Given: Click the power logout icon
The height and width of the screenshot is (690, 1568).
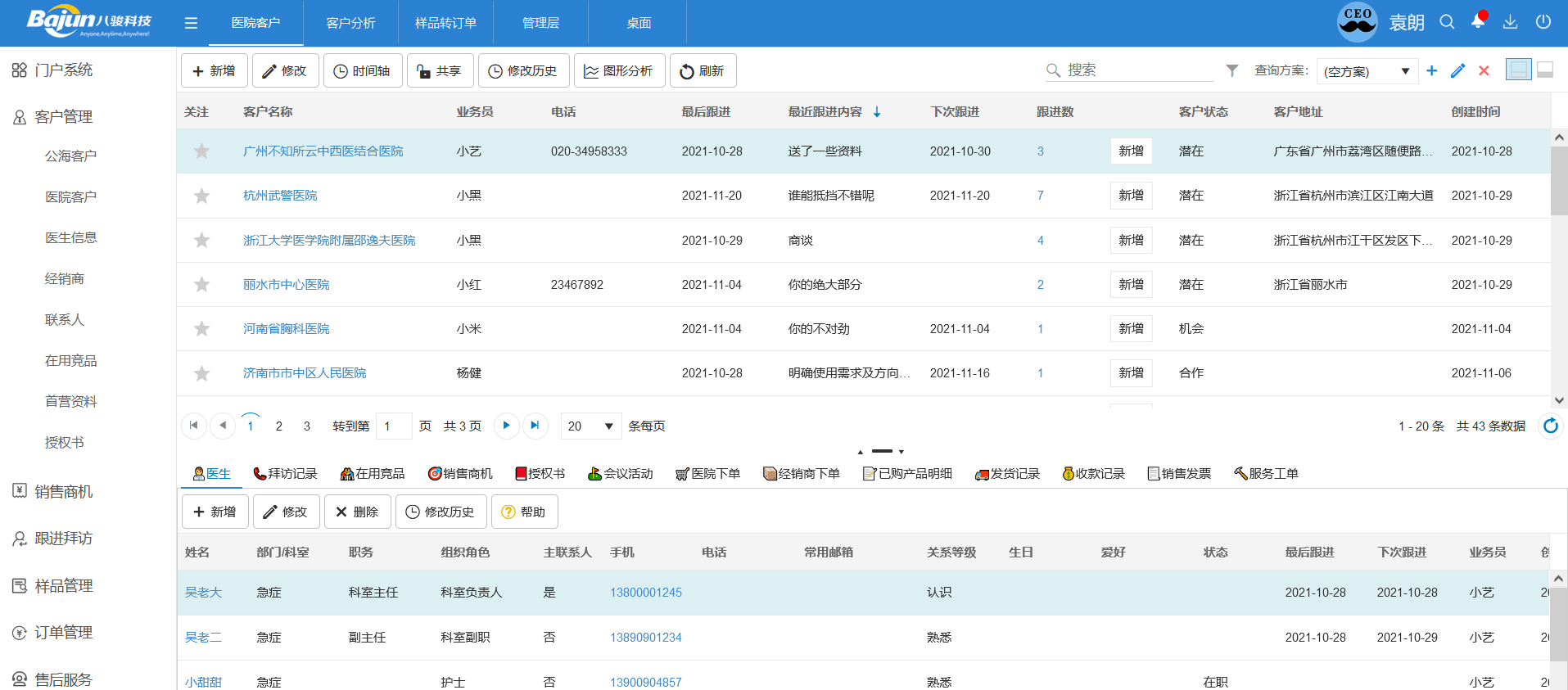Looking at the screenshot, I should coord(1543,22).
